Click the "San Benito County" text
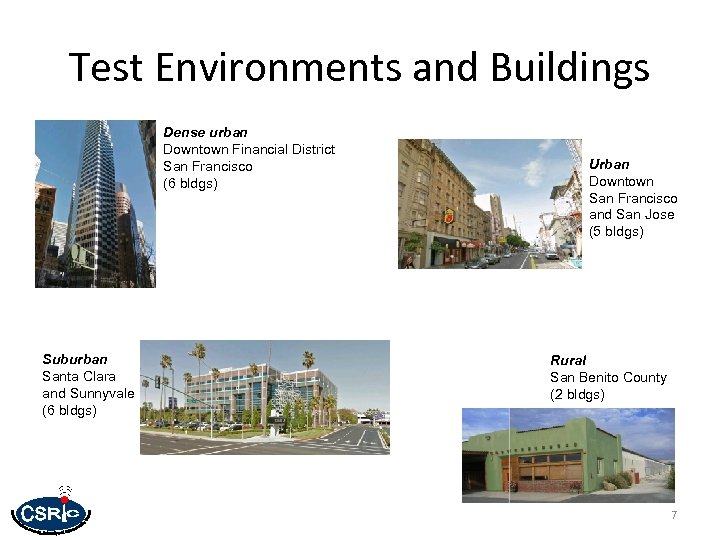The width and height of the screenshot is (720, 540). point(608,377)
